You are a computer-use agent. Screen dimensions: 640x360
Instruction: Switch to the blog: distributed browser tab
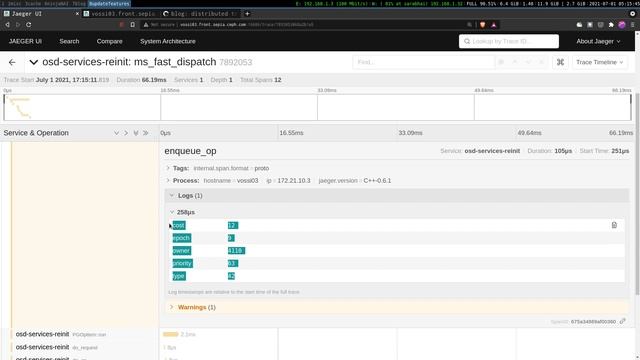click(x=200, y=13)
